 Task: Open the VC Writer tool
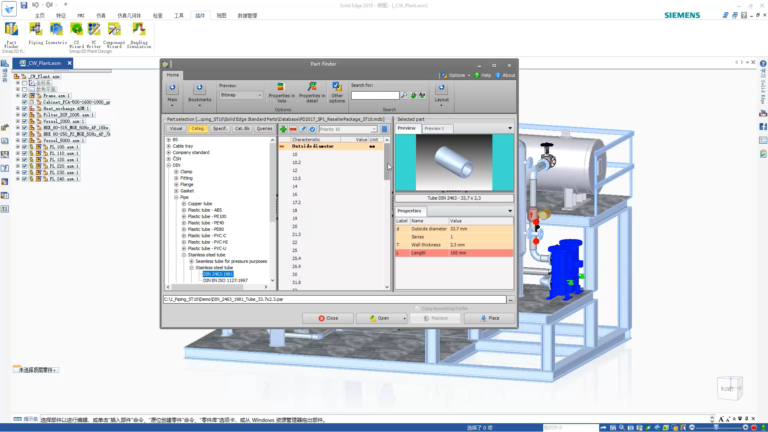(x=94, y=35)
